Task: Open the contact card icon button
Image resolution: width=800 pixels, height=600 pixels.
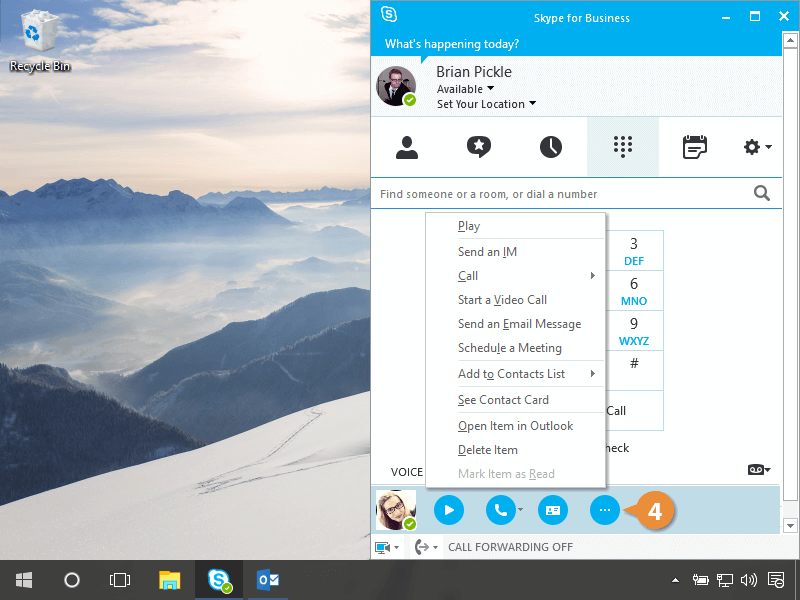Action: pos(553,510)
